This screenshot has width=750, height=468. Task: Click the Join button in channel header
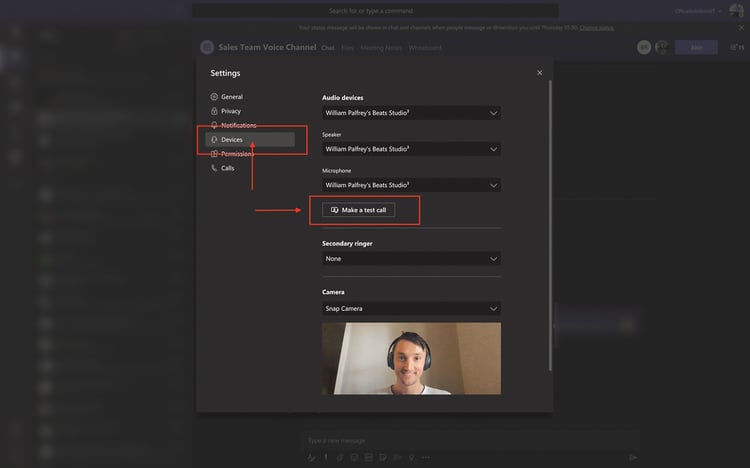coord(696,47)
